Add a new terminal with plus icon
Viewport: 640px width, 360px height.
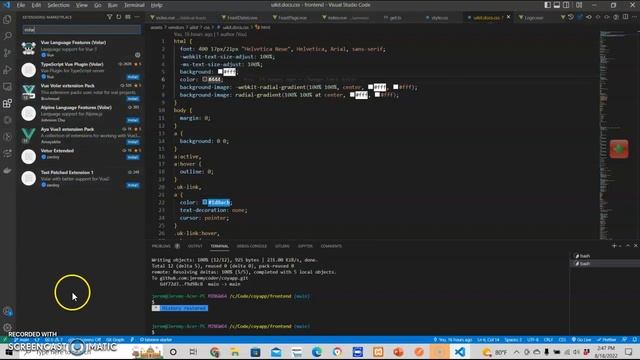coord(614,246)
